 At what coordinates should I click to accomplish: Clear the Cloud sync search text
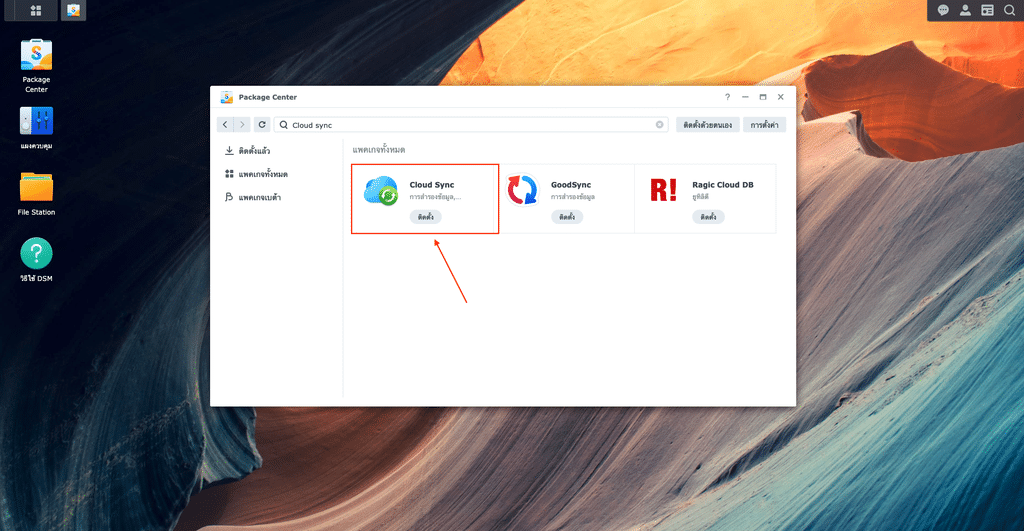660,125
